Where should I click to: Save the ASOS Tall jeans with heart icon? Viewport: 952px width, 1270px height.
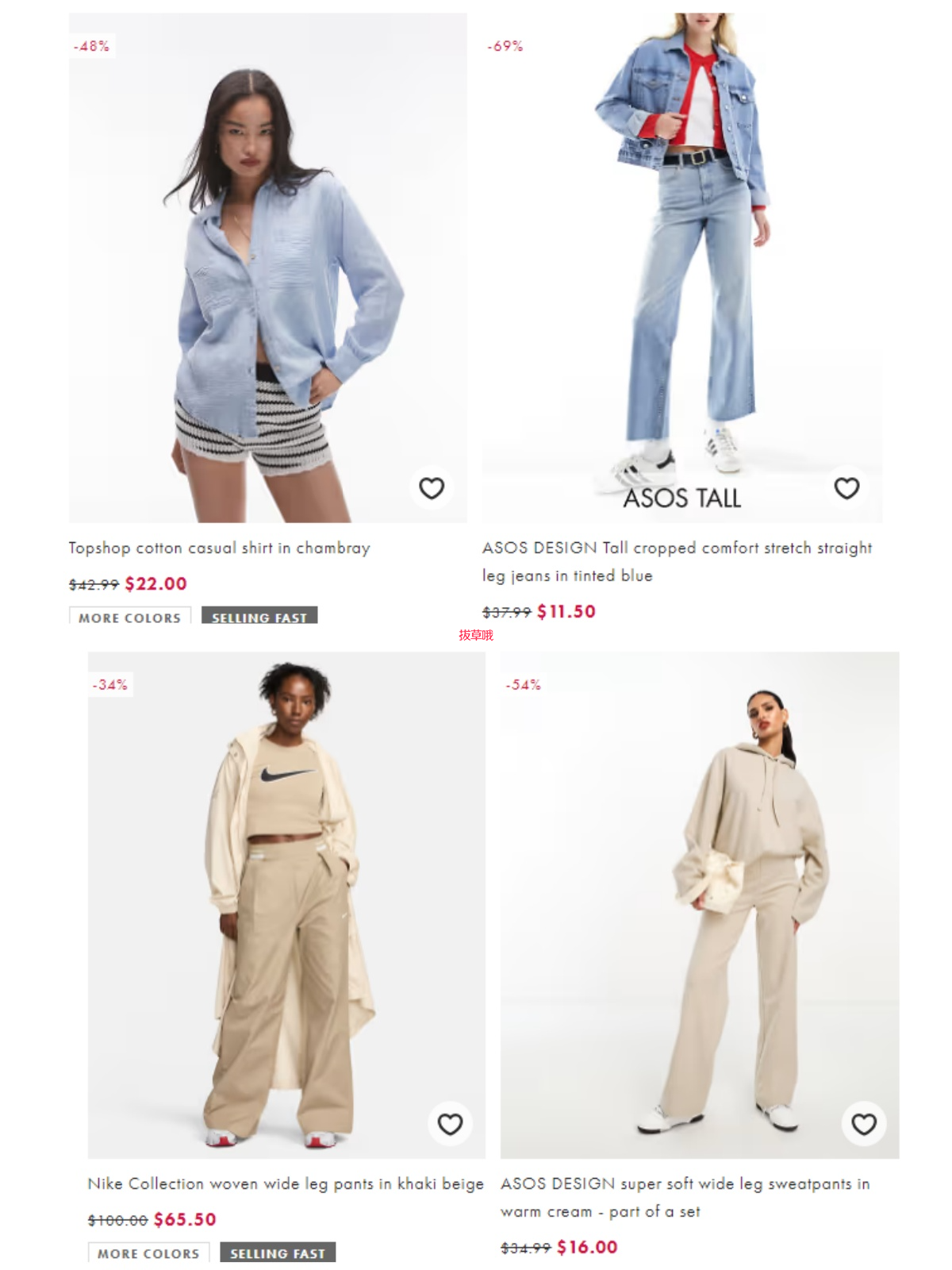coord(846,488)
